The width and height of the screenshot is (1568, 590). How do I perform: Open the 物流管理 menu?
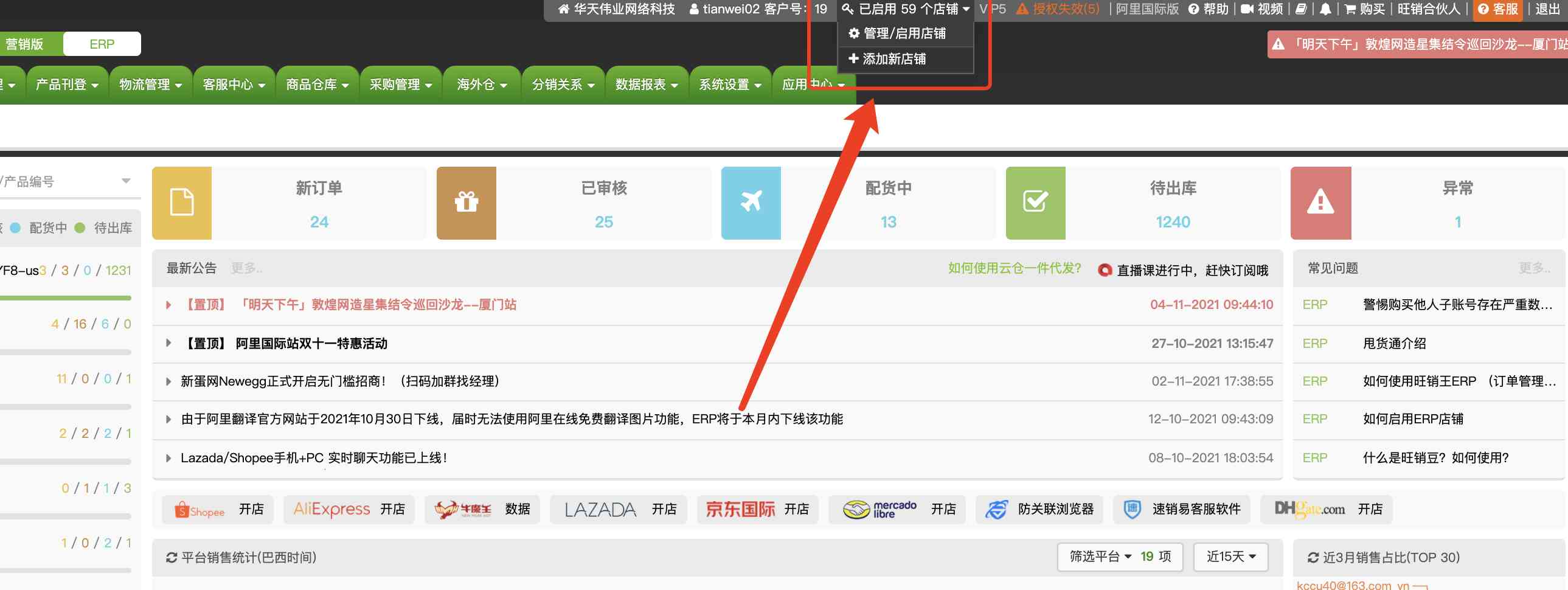pos(151,85)
